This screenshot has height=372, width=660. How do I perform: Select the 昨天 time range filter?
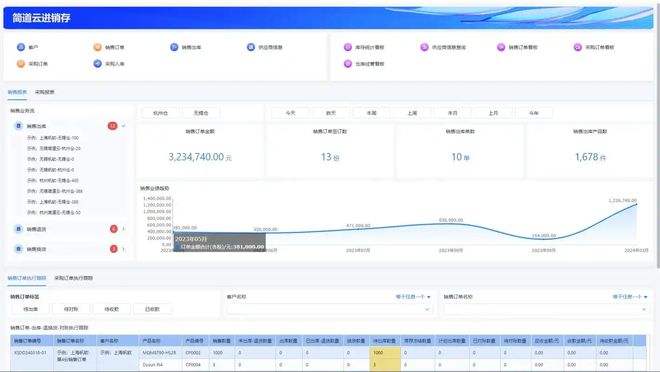click(x=331, y=113)
